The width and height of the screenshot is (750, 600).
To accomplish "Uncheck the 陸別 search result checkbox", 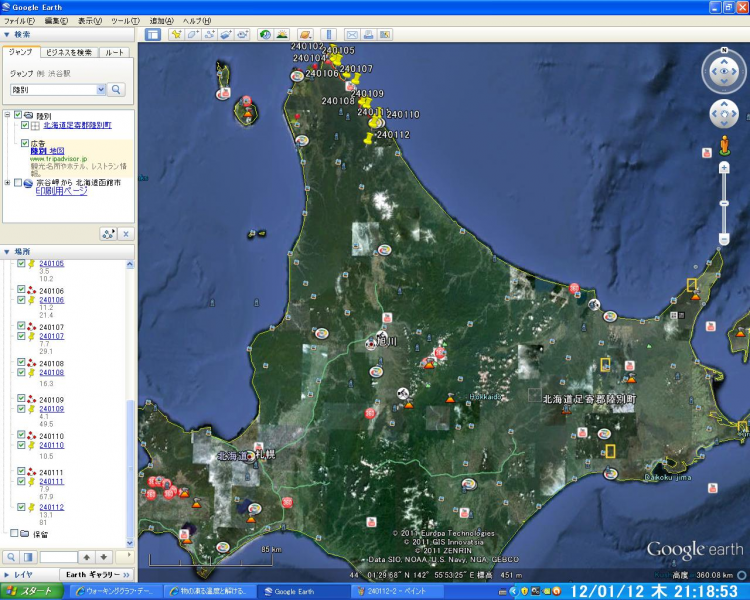I will click(17, 116).
